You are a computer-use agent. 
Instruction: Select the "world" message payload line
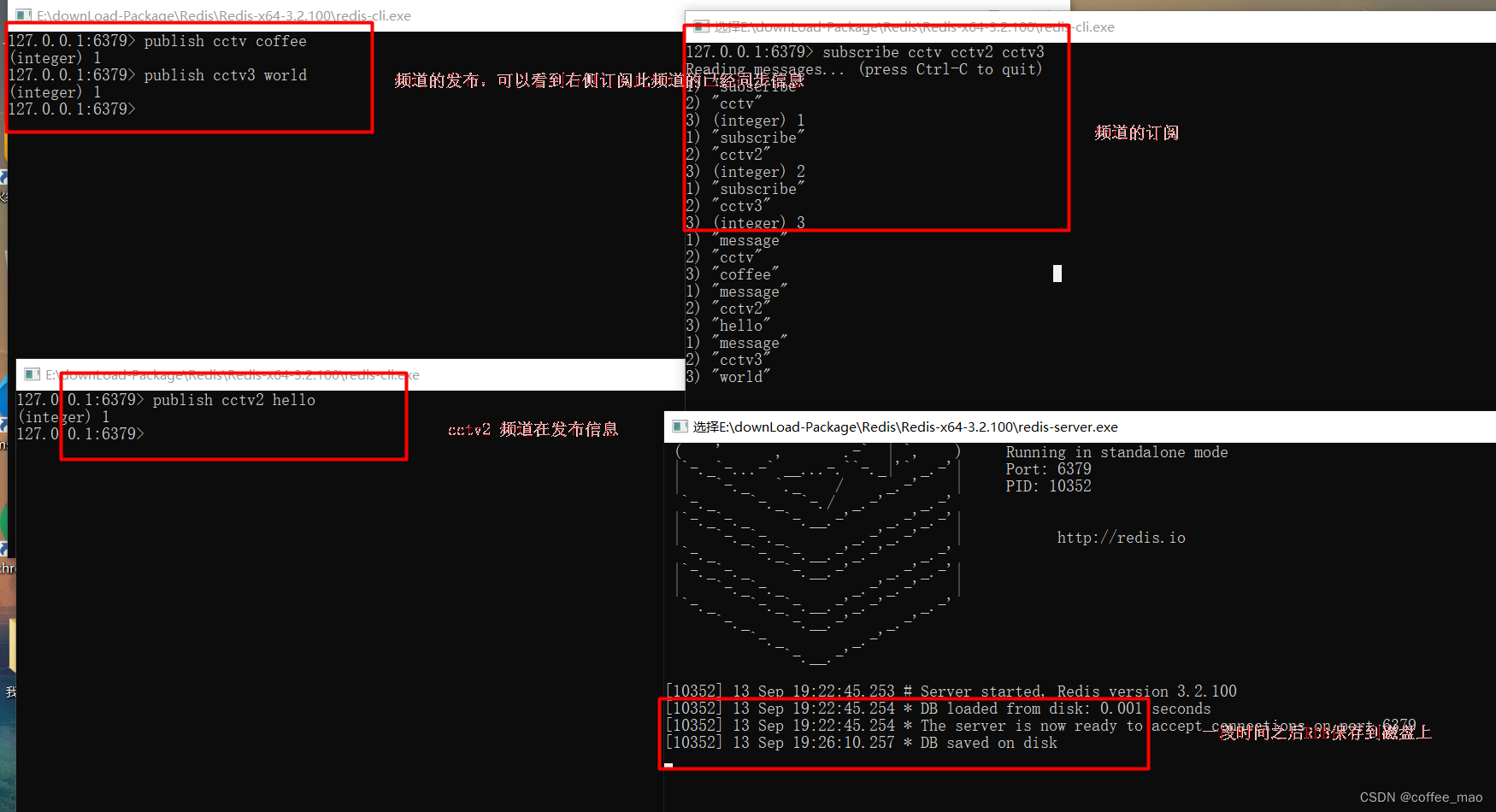point(728,377)
